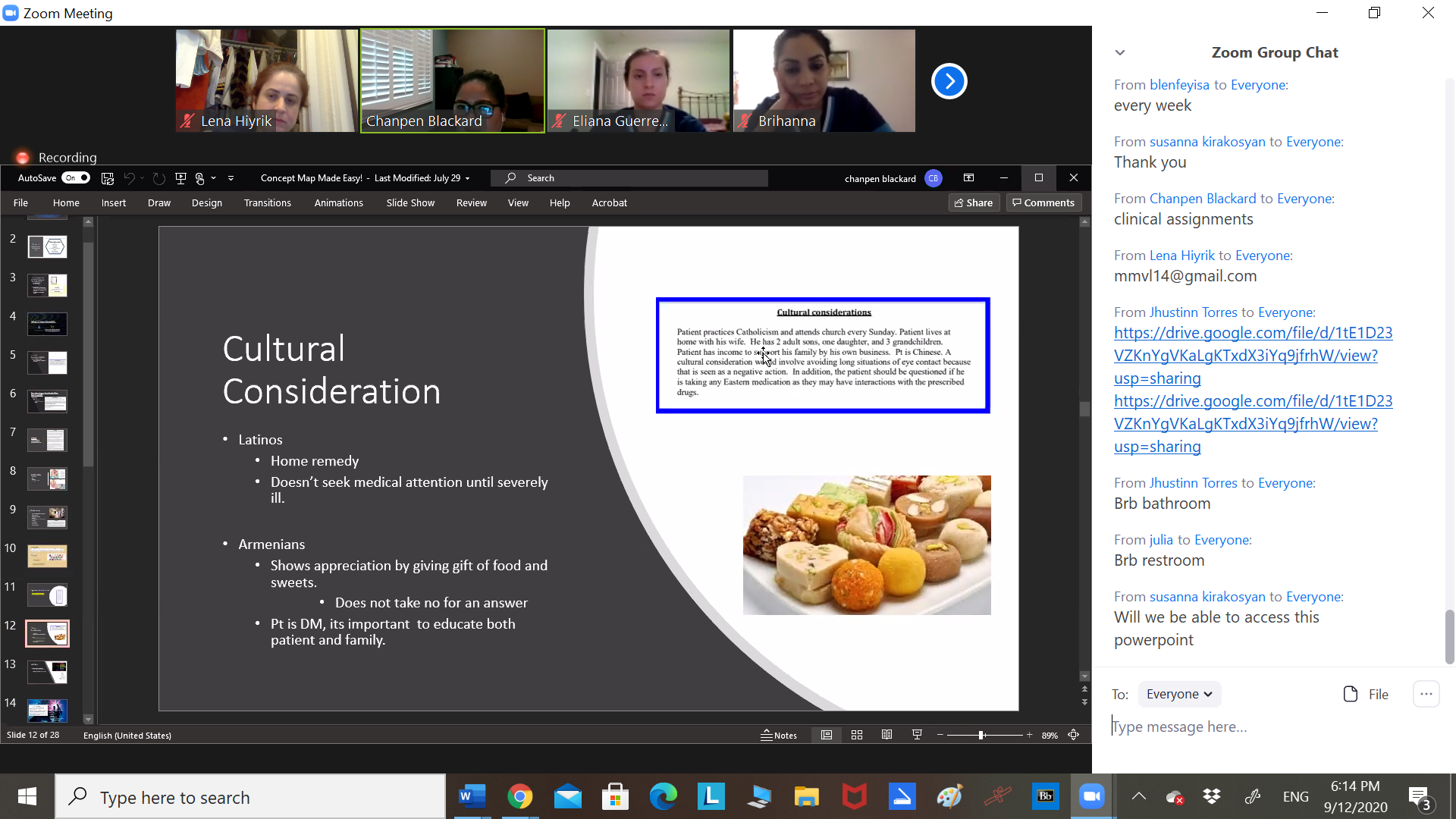Viewport: 1456px width, 819px height.
Task: Click the zoom in plus button
Action: coord(1029,735)
